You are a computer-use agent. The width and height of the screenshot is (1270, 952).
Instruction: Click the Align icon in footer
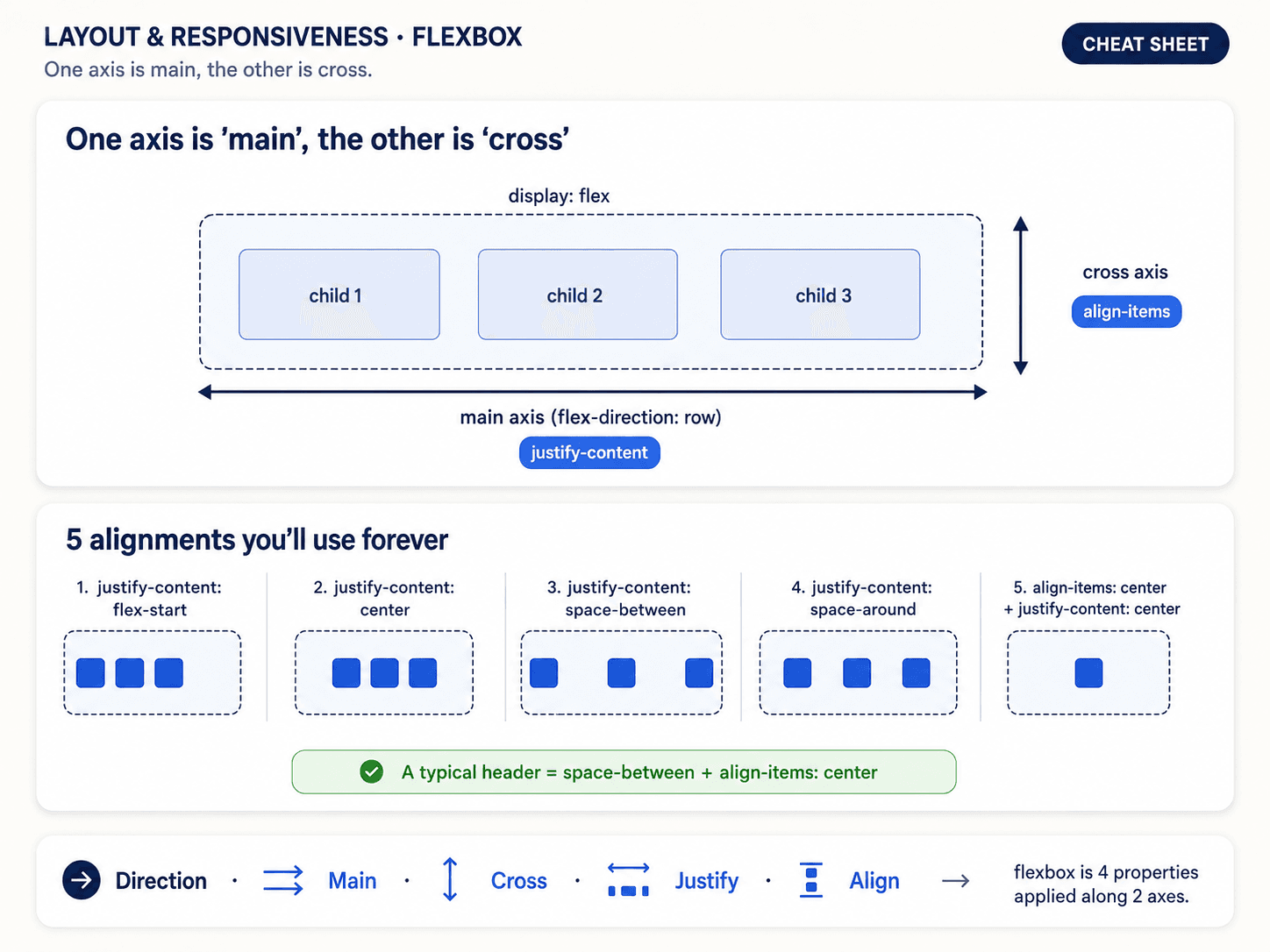(x=811, y=880)
